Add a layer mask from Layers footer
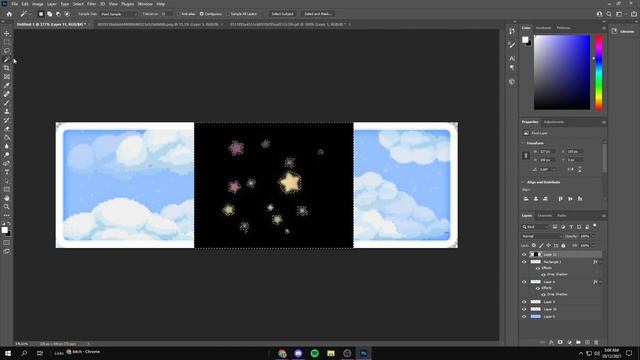 click(560, 342)
